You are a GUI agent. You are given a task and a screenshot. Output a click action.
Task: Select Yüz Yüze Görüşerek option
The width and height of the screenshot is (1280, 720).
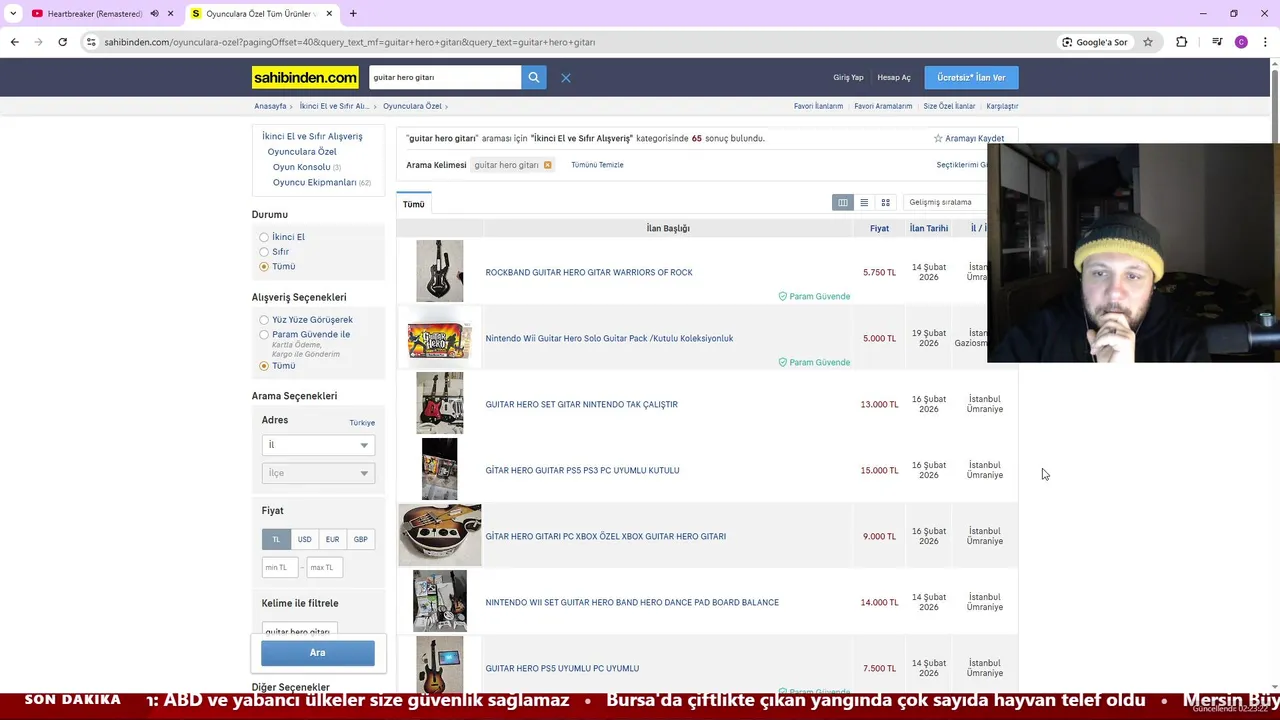264,320
